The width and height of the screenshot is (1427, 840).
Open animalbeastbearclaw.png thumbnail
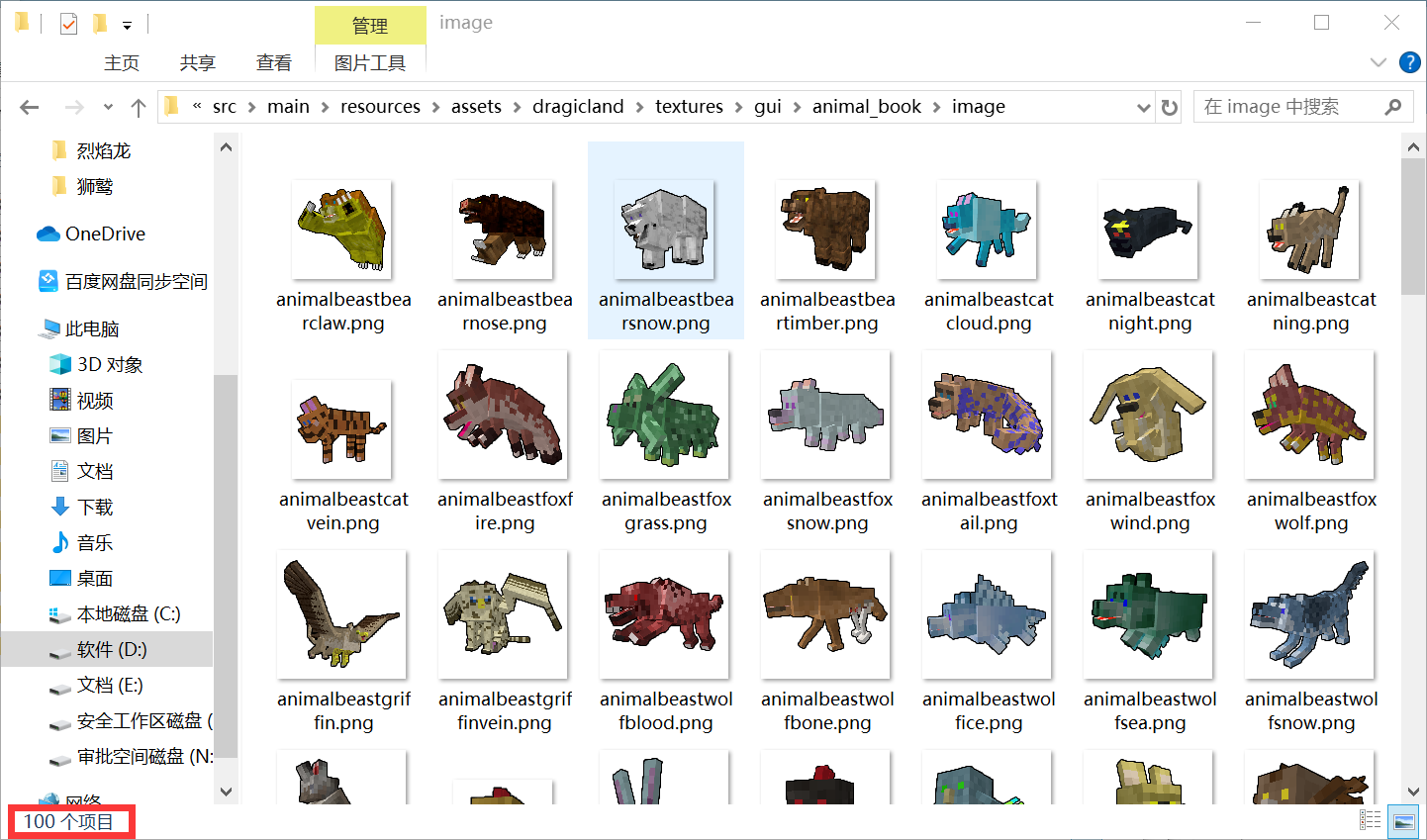pyautogui.click(x=342, y=231)
